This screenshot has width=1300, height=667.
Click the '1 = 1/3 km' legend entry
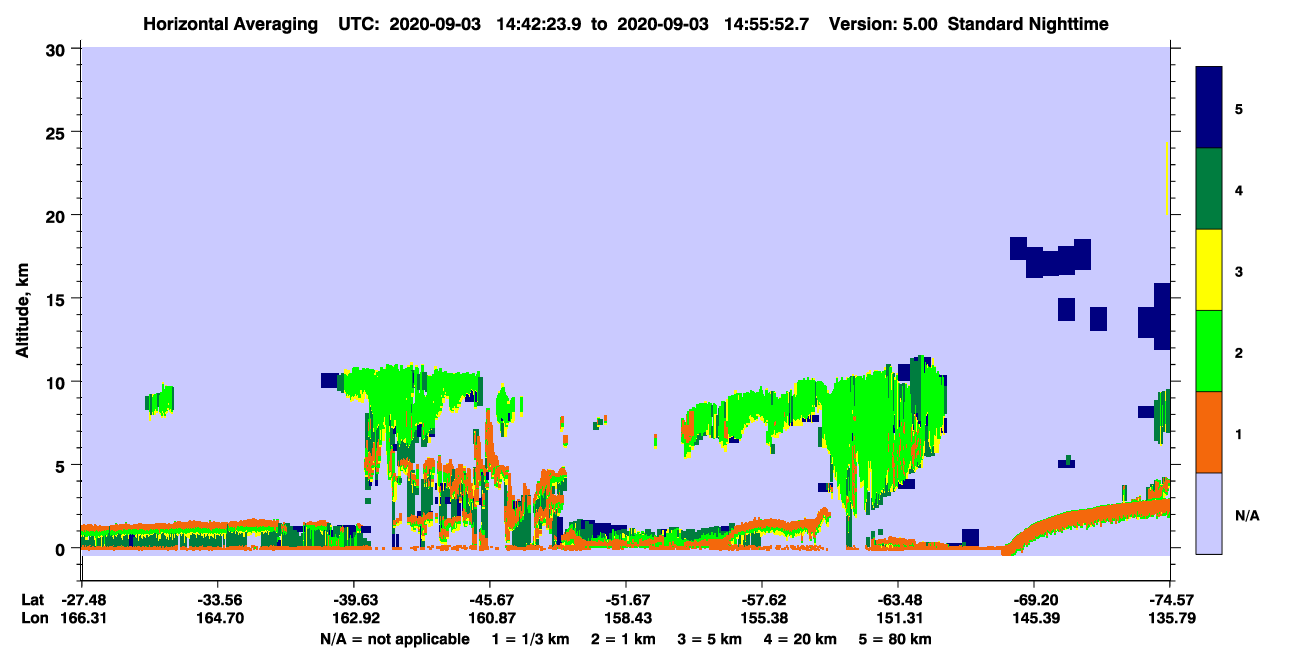531,639
